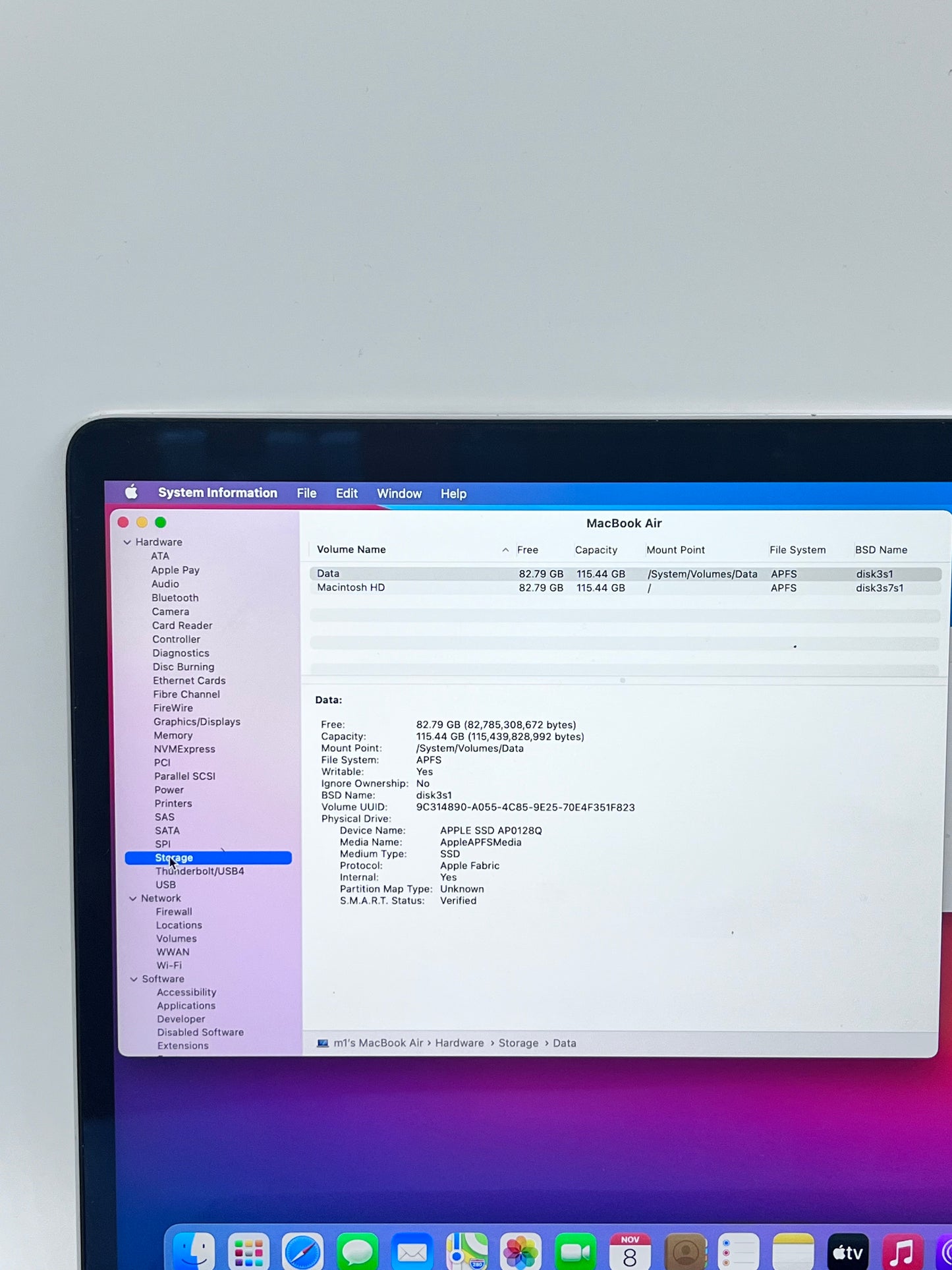Viewport: 952px width, 1270px height.
Task: Select USB in the sidebar
Action: (166, 885)
